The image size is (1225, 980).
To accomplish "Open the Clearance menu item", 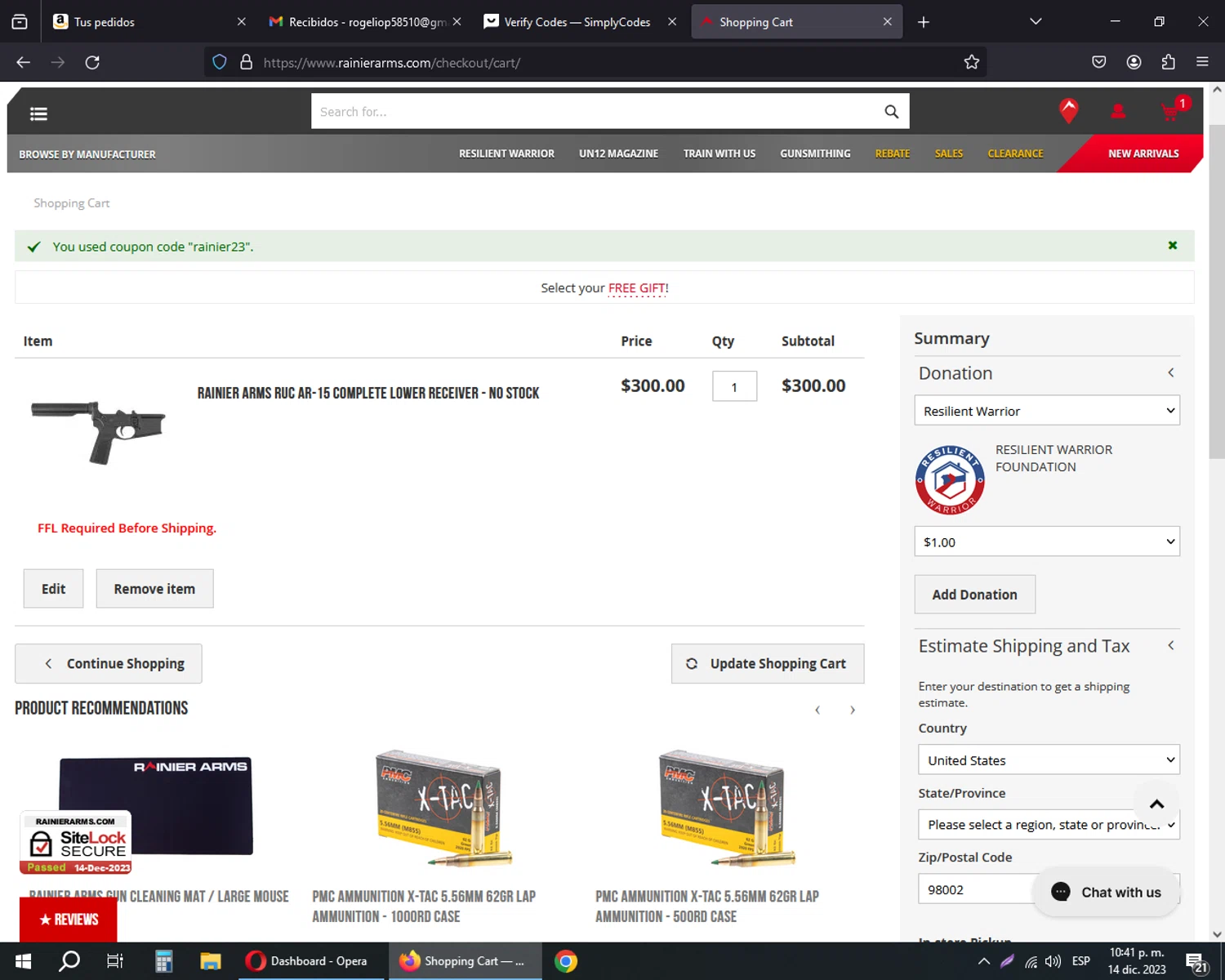I will [x=1015, y=154].
